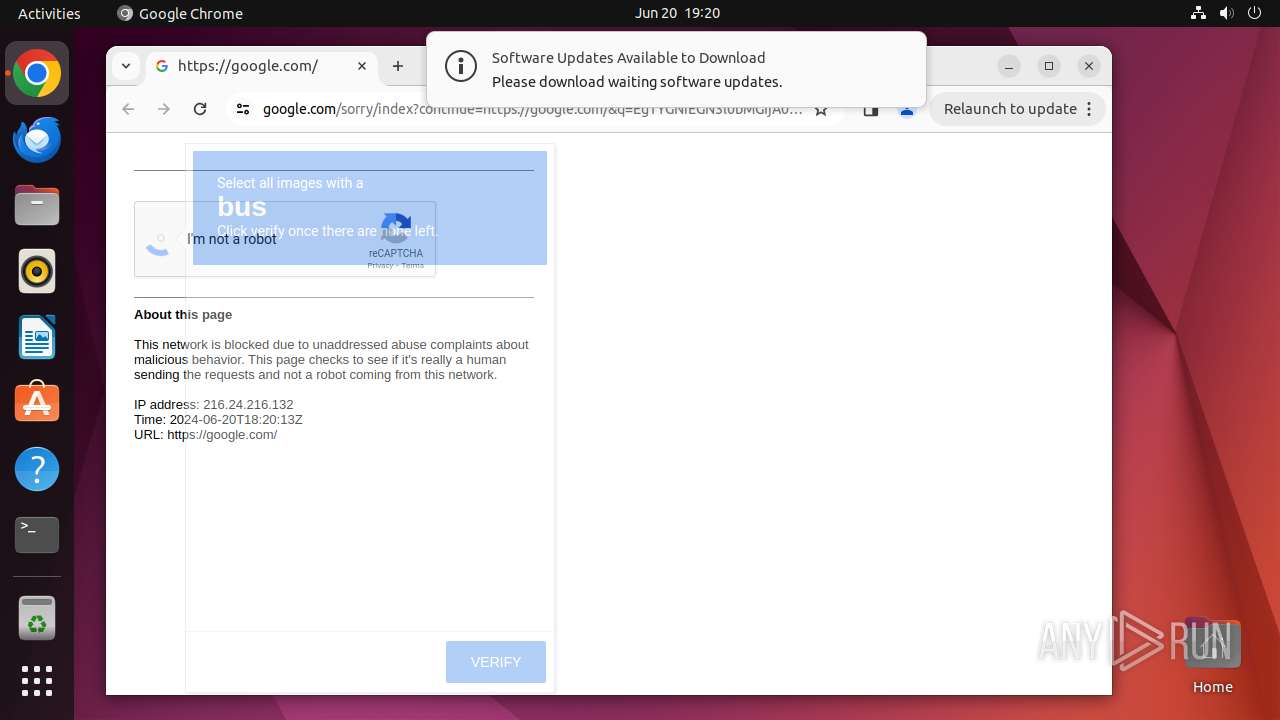Expand the tab search dropdown
The image size is (1280, 720).
click(125, 66)
